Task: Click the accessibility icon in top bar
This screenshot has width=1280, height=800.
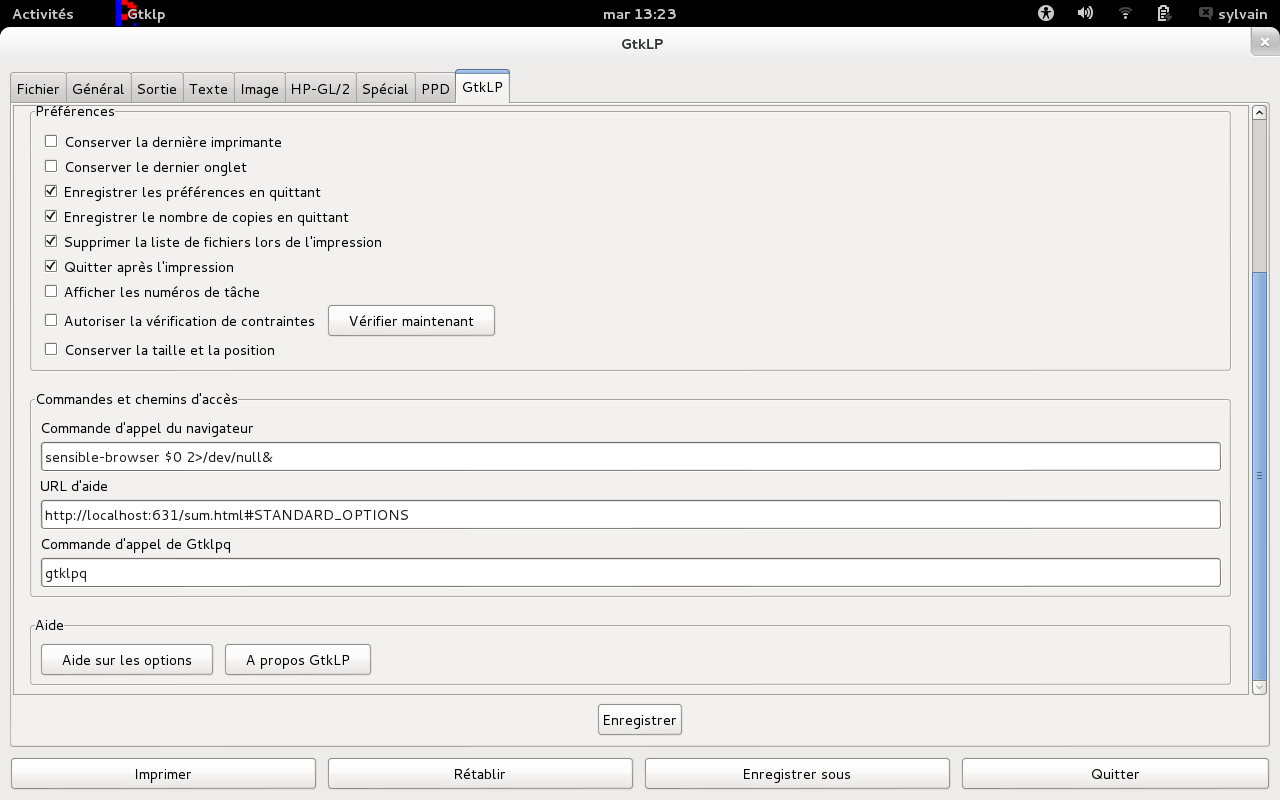Action: [1046, 14]
